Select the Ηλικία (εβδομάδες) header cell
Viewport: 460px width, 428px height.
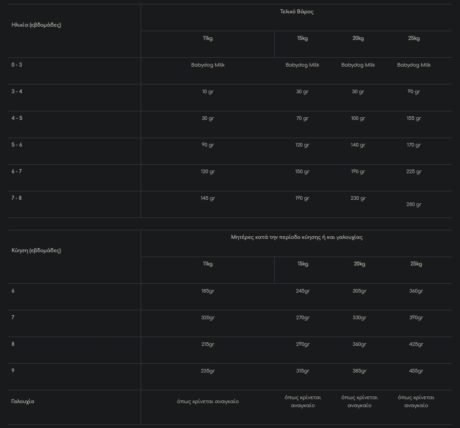click(x=36, y=25)
